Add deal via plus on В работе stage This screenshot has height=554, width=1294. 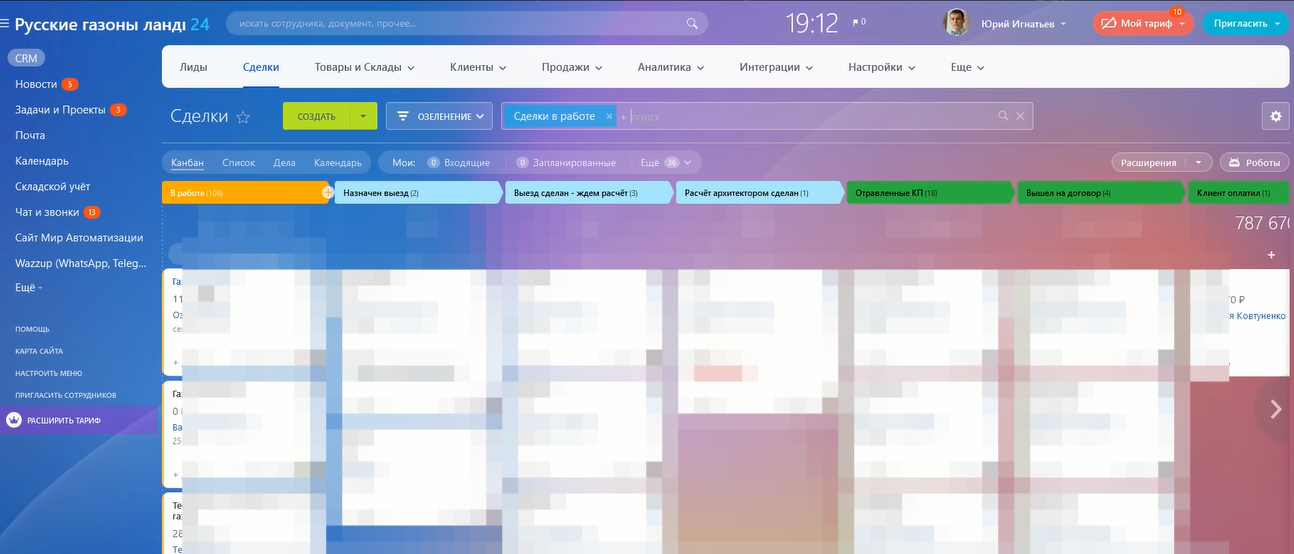coord(327,192)
